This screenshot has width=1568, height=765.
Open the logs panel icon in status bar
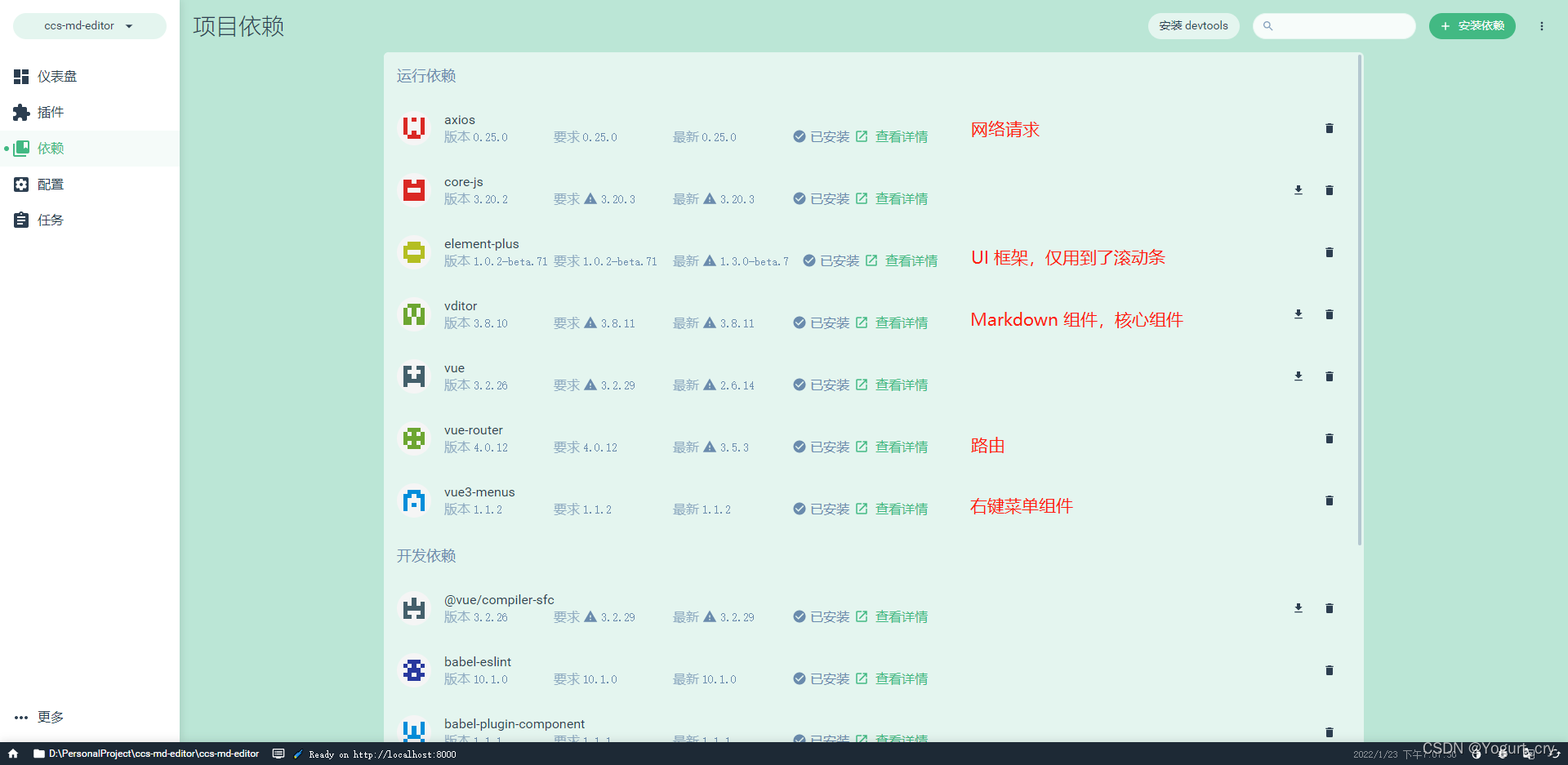click(x=278, y=754)
